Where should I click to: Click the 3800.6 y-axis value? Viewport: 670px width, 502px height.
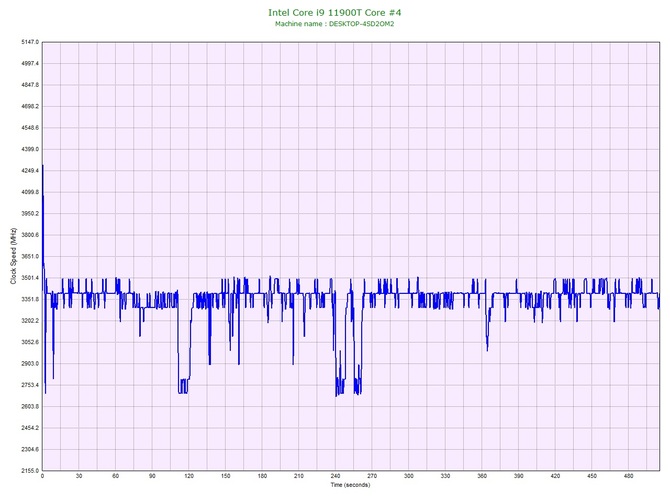(x=30, y=235)
